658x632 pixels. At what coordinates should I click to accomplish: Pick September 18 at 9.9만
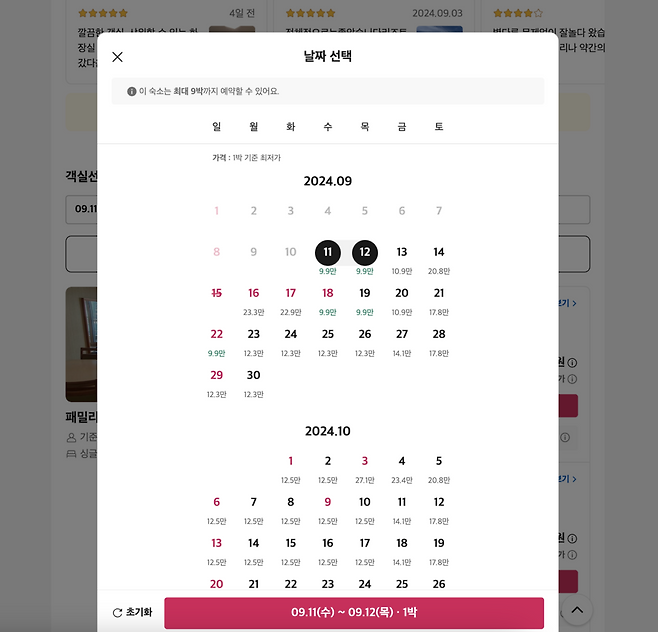[x=328, y=300]
